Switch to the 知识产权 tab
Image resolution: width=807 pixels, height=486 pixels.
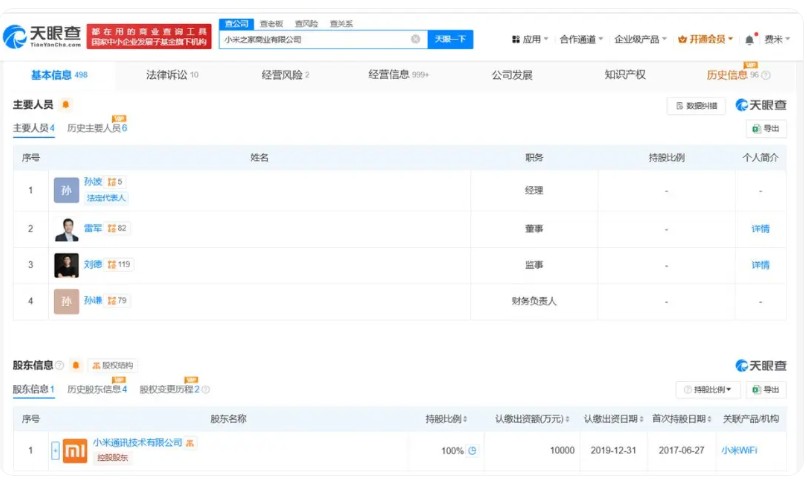point(625,75)
